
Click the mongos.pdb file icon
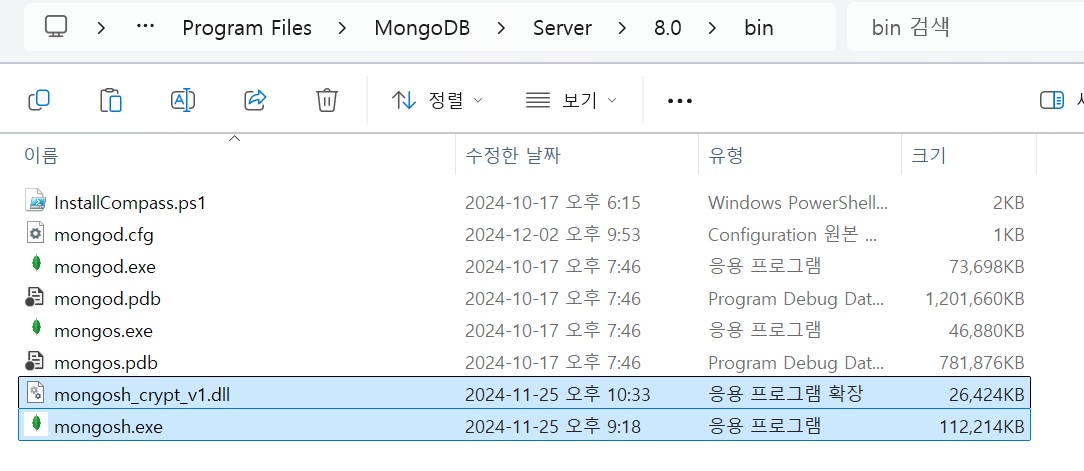[35, 361]
